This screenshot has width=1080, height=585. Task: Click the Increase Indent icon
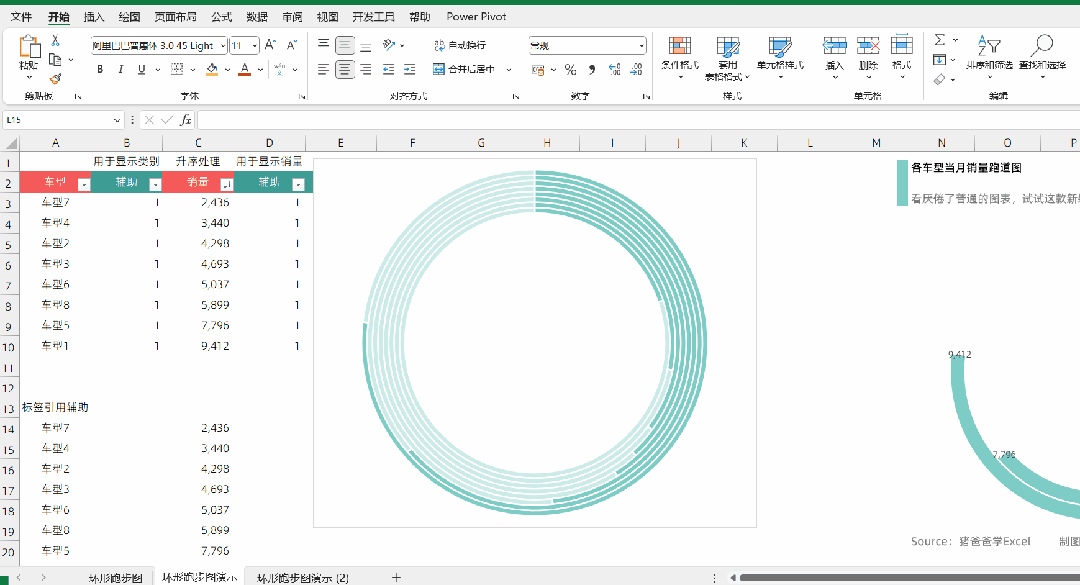(410, 69)
